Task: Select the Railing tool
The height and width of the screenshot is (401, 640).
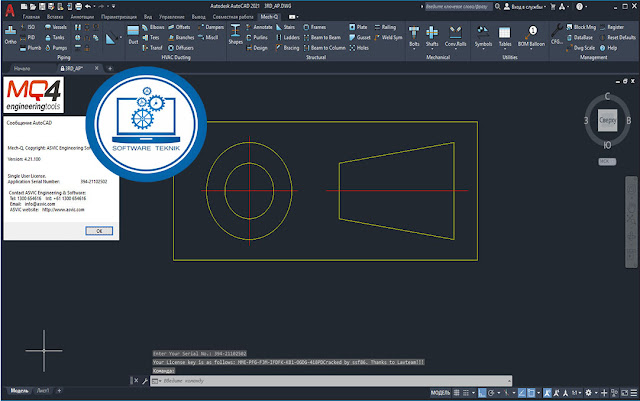Action: pyautogui.click(x=385, y=27)
